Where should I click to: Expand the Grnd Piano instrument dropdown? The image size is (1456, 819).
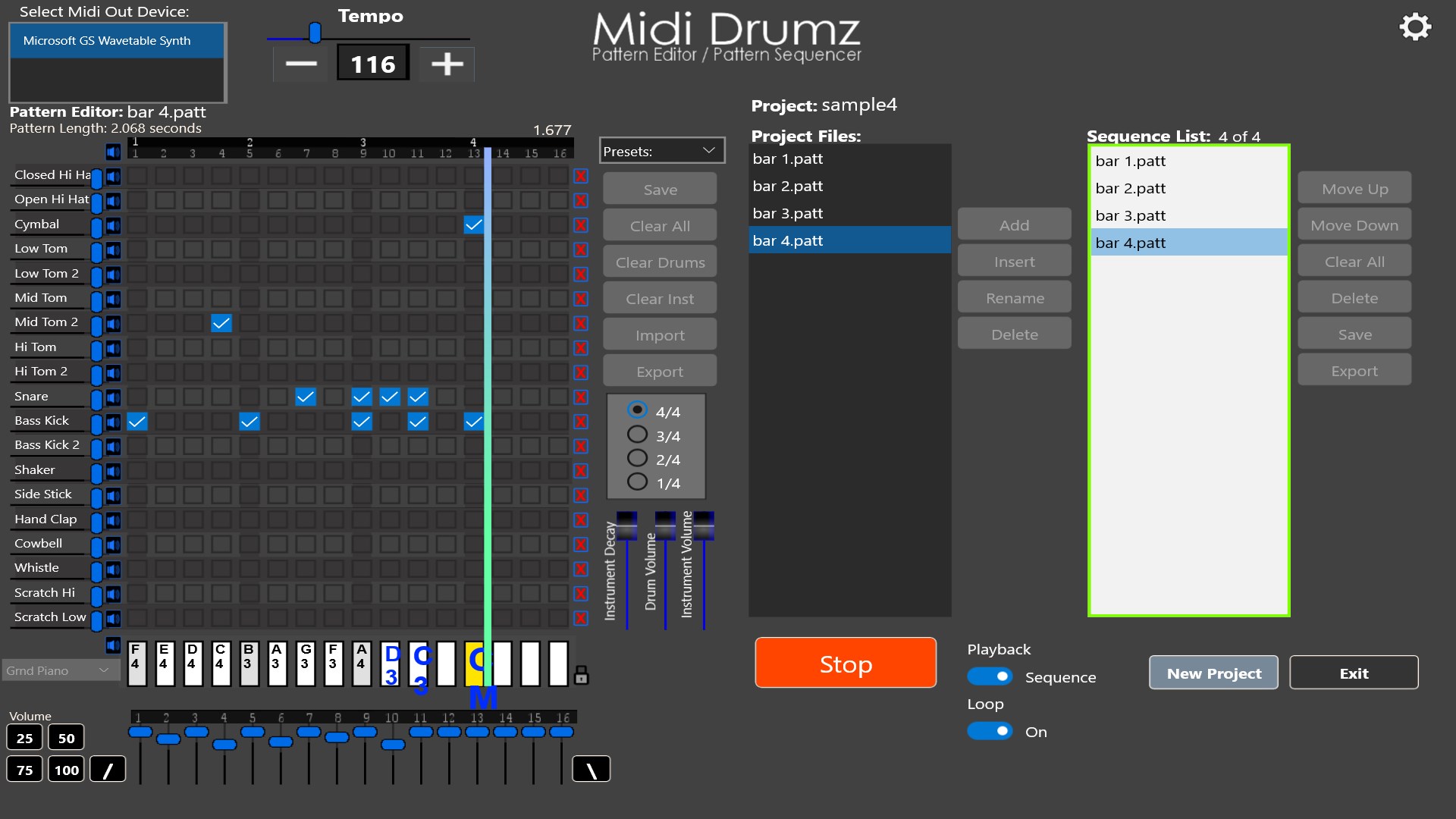(x=60, y=670)
